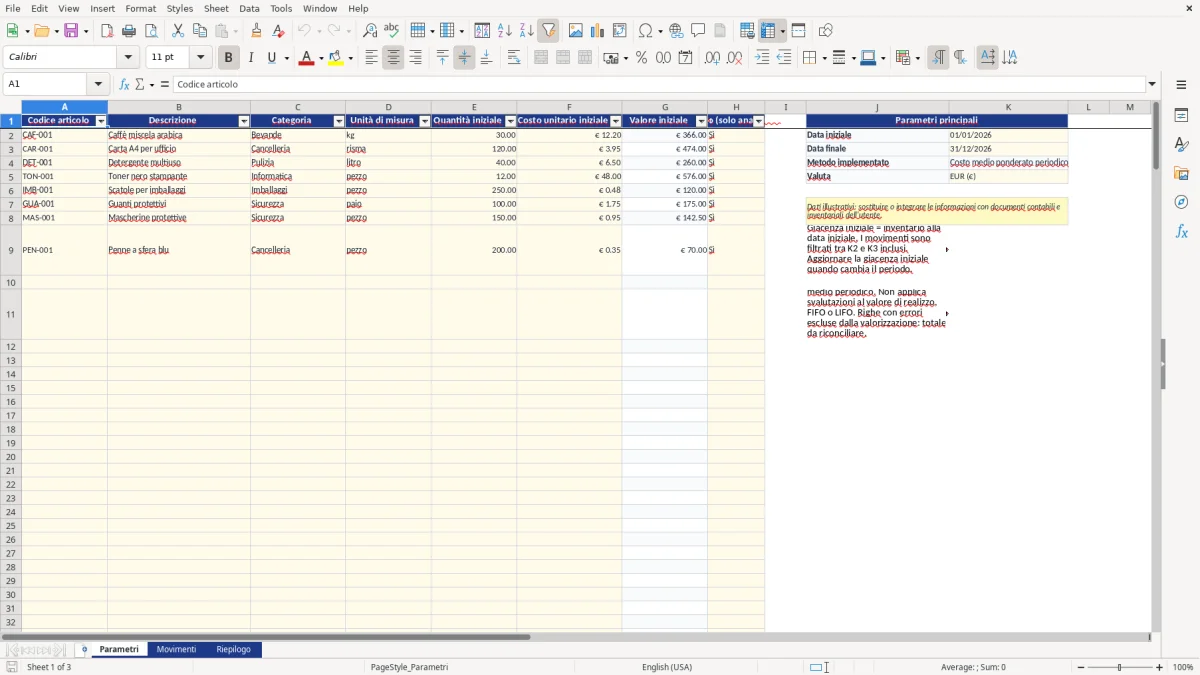Viewport: 1200px width, 675px height.
Task: Click the Special Character omega icon
Action: tap(645, 31)
